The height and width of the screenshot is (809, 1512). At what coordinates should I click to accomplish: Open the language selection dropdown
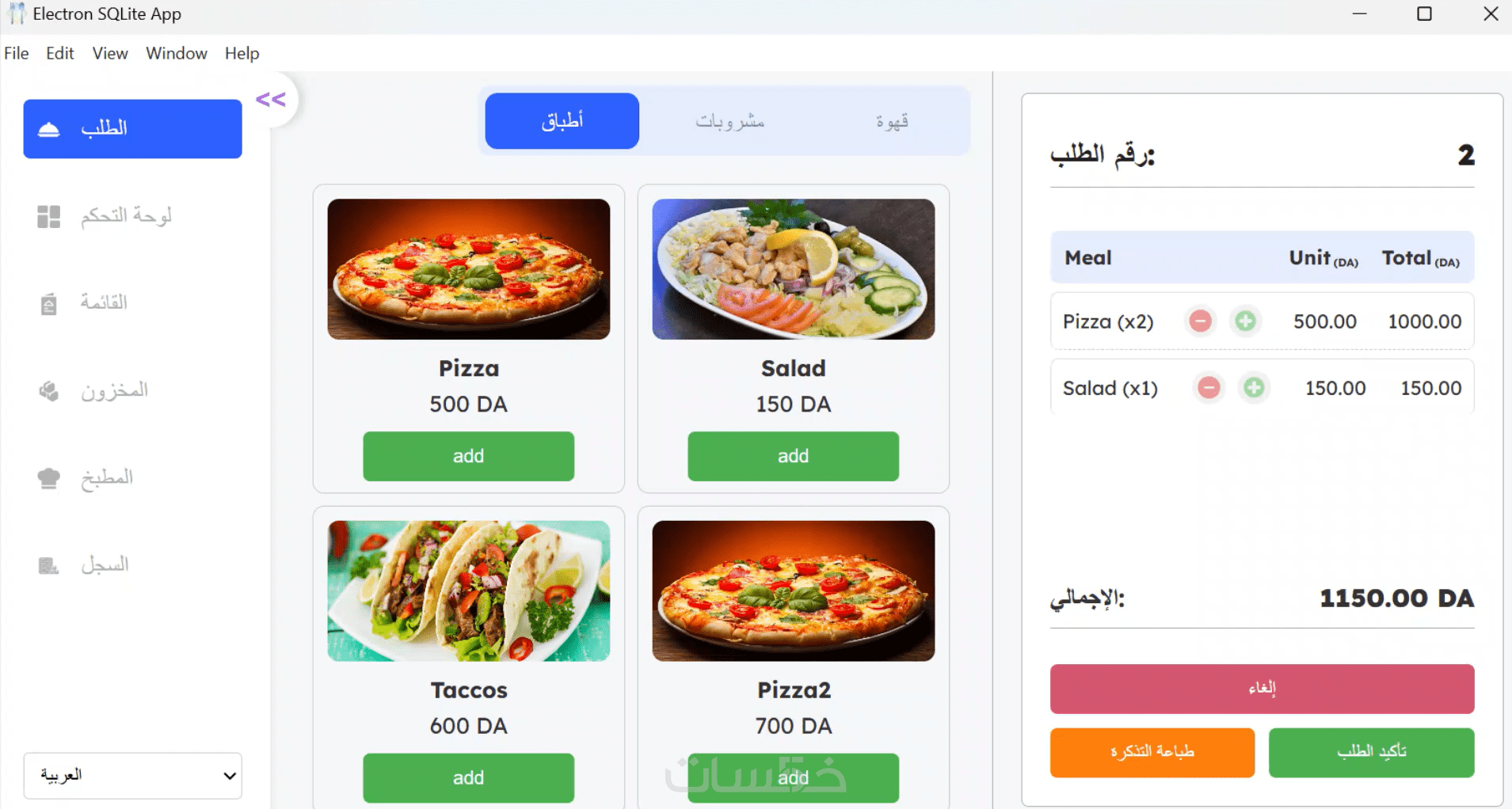(133, 775)
